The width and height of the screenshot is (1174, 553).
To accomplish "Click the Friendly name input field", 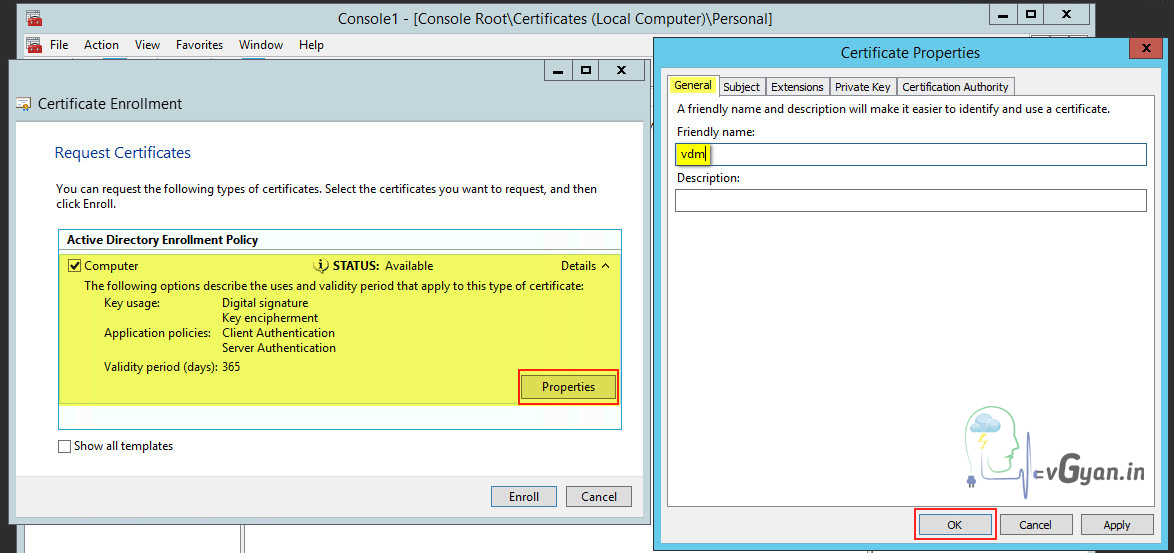I will (x=910, y=155).
